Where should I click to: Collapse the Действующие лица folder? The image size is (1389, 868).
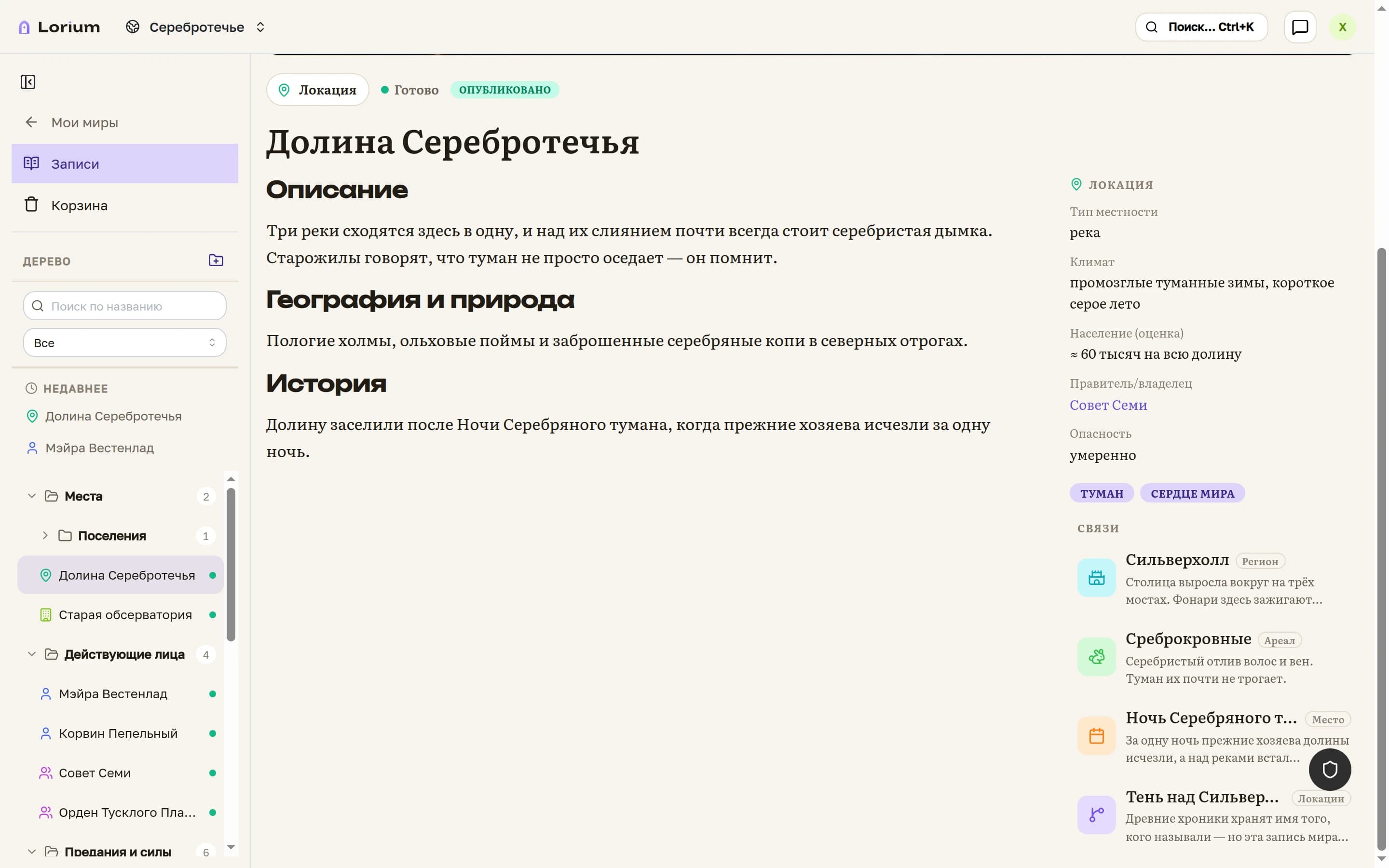(x=31, y=654)
